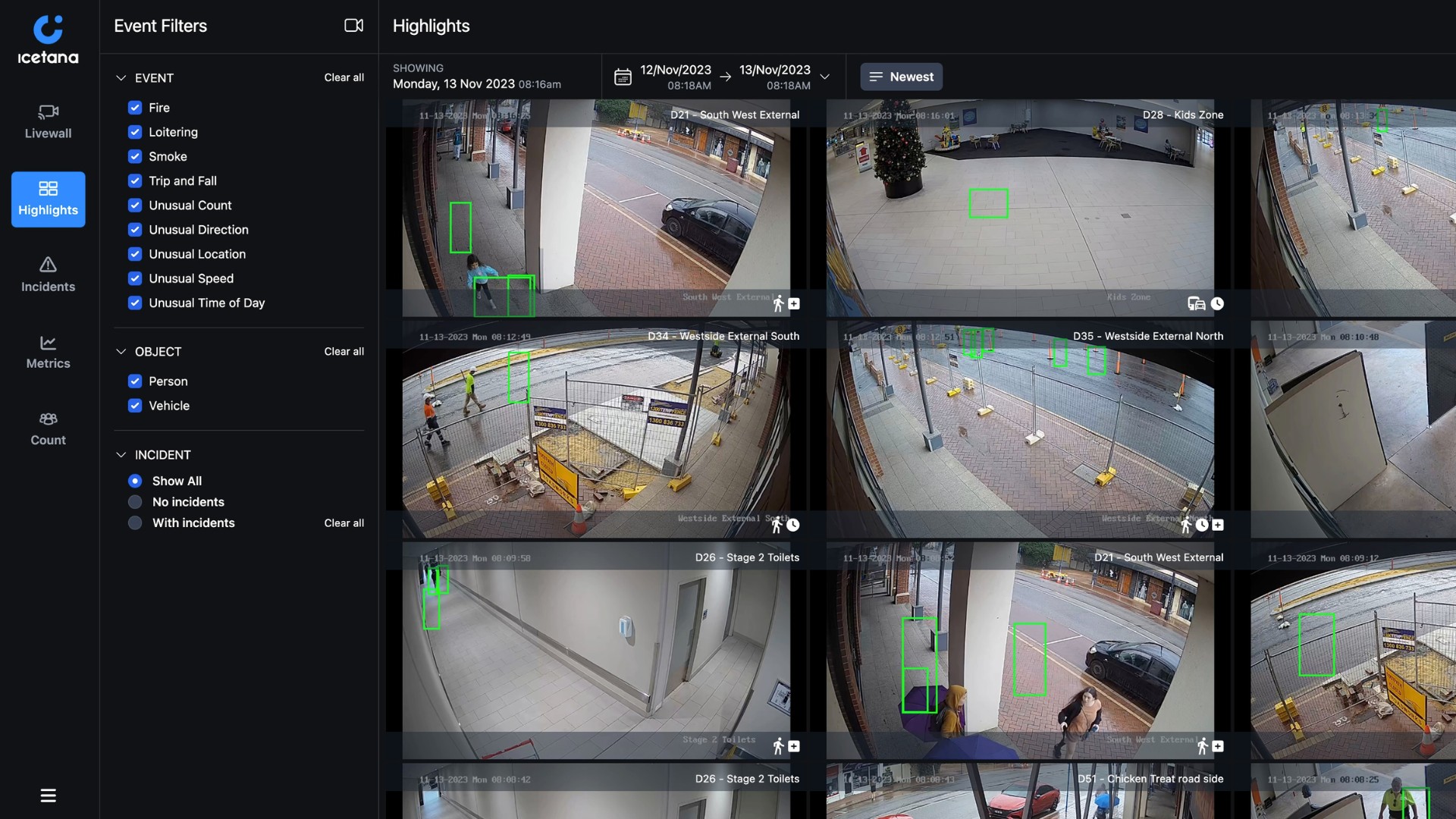Click the camera icon in Event Filters header
This screenshot has height=819, width=1456.
[x=353, y=25]
